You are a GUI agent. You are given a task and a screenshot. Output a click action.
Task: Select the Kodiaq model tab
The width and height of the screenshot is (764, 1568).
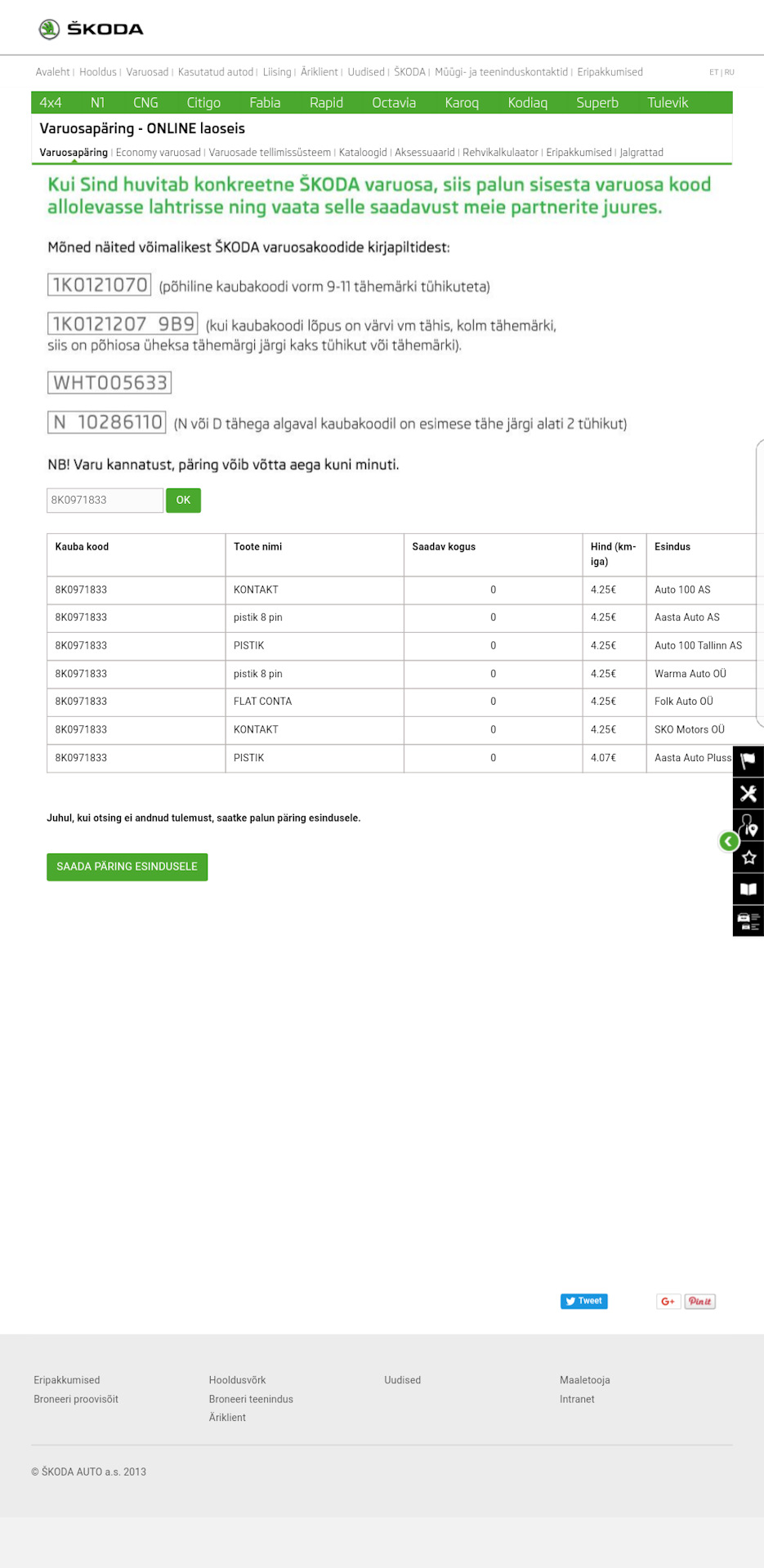coord(528,103)
